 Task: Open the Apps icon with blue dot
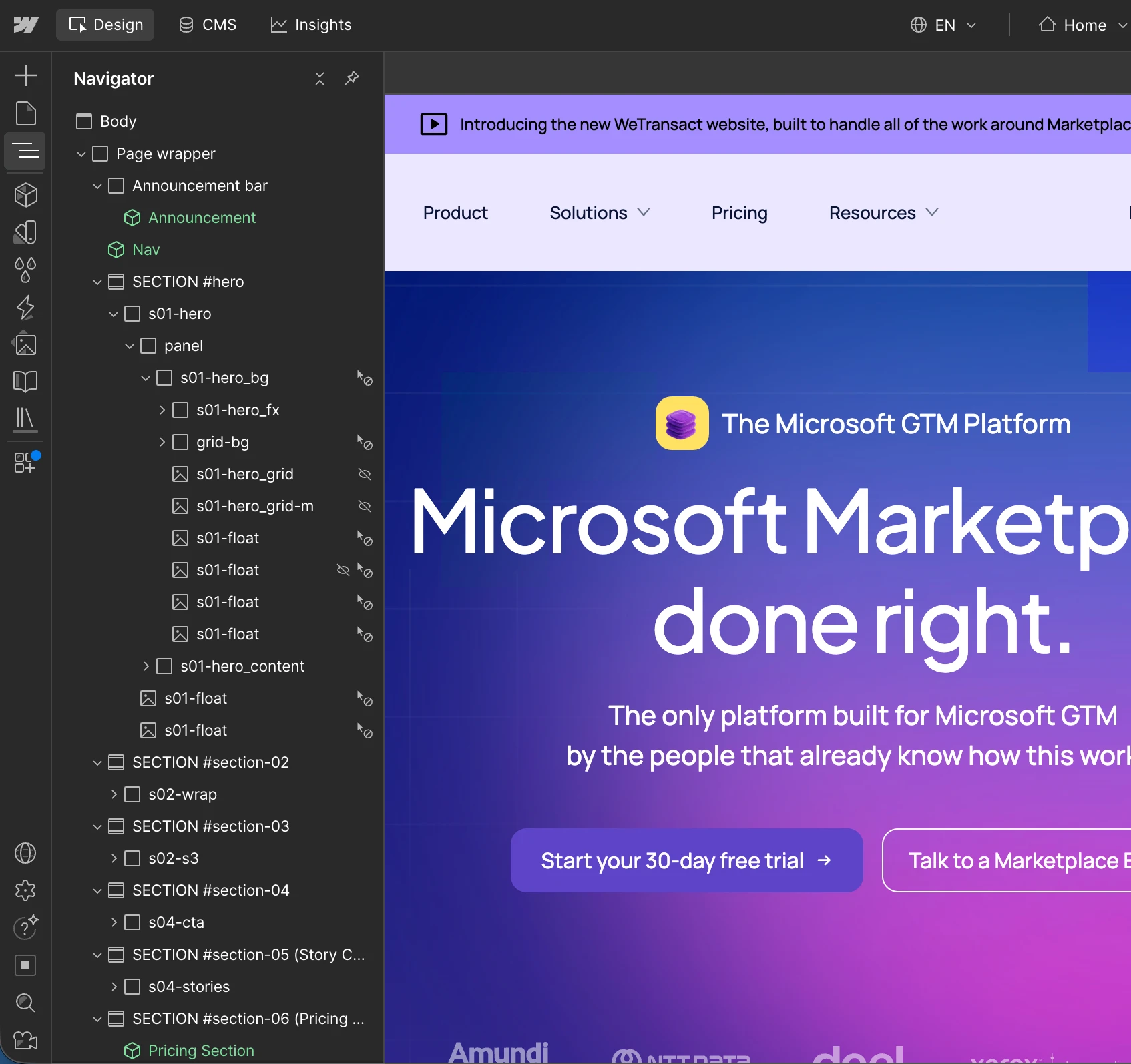26,462
